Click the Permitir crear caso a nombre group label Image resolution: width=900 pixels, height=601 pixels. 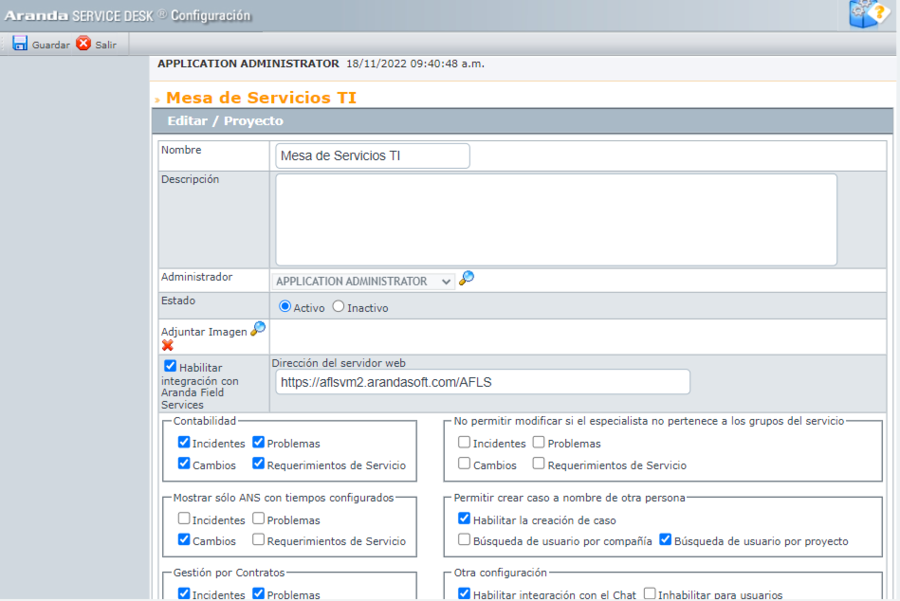pyautogui.click(x=569, y=498)
